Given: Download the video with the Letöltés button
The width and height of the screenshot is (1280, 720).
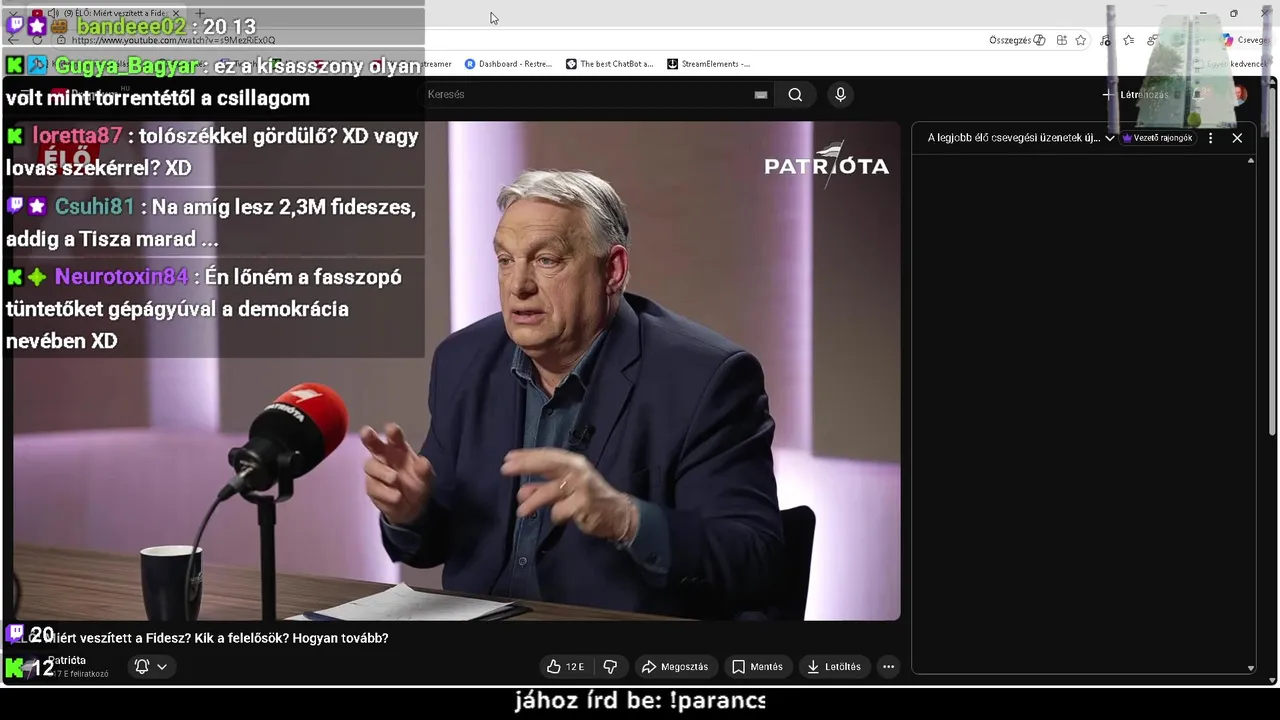Looking at the screenshot, I should point(833,667).
